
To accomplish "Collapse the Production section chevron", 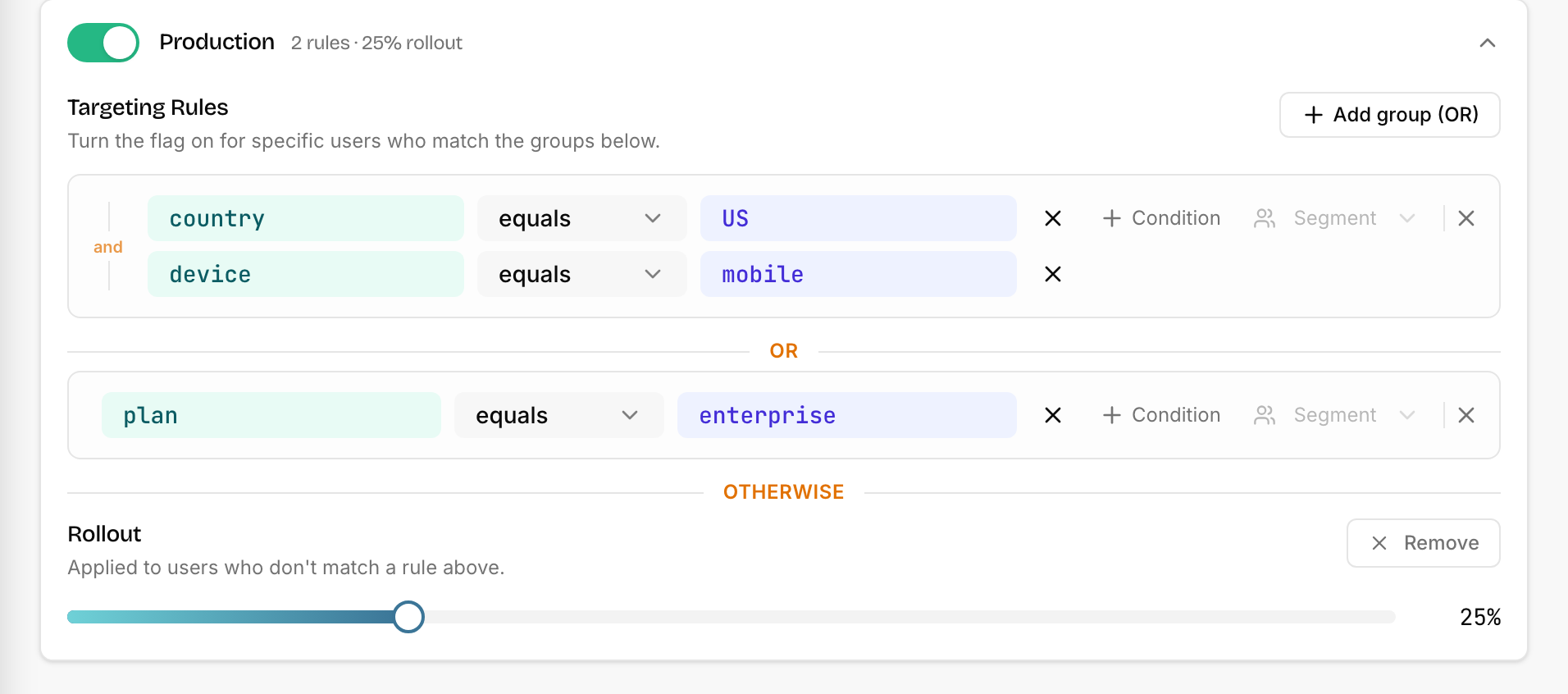I will [1487, 43].
